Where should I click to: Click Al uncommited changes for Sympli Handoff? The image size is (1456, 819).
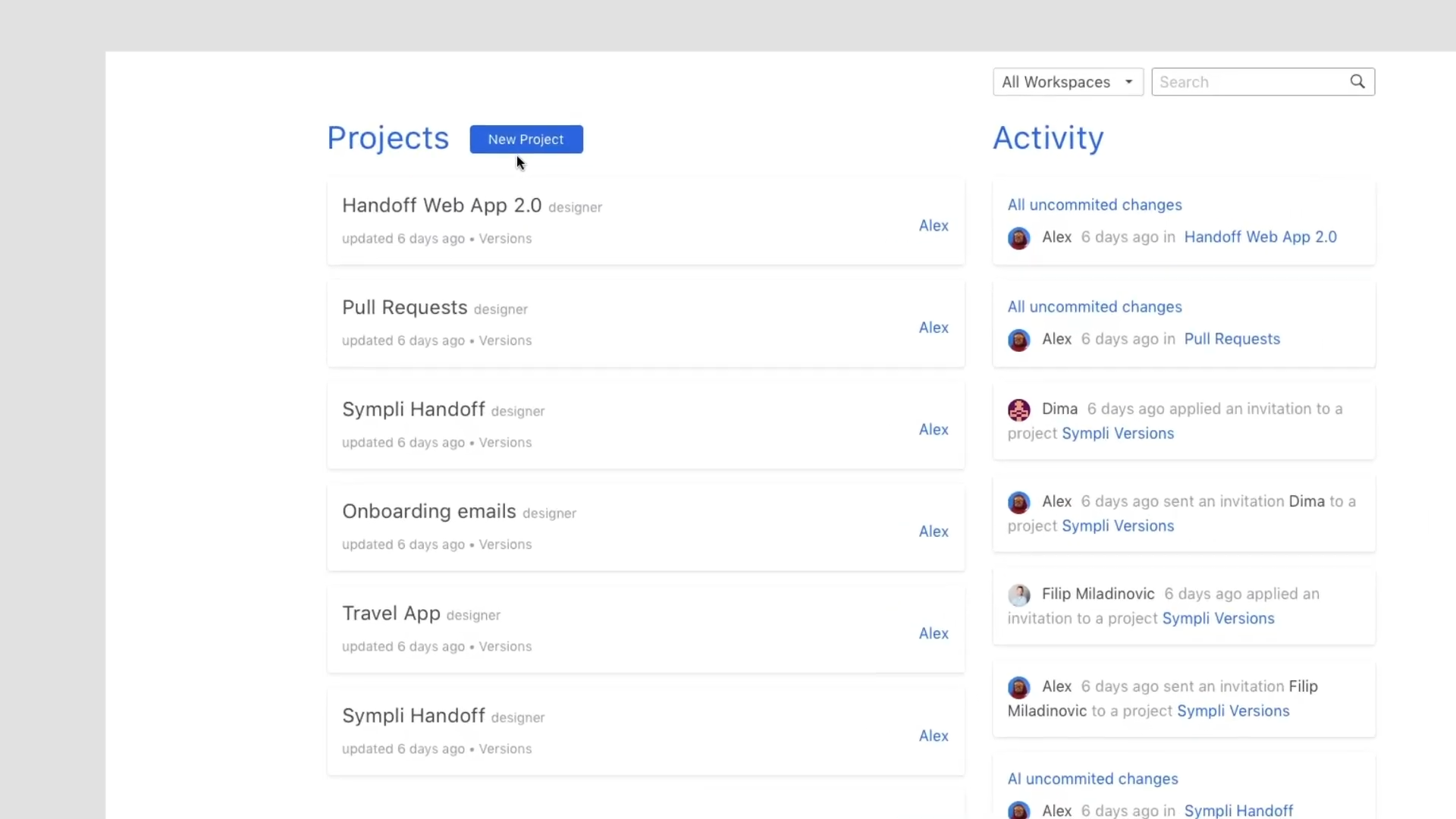coord(1093,779)
